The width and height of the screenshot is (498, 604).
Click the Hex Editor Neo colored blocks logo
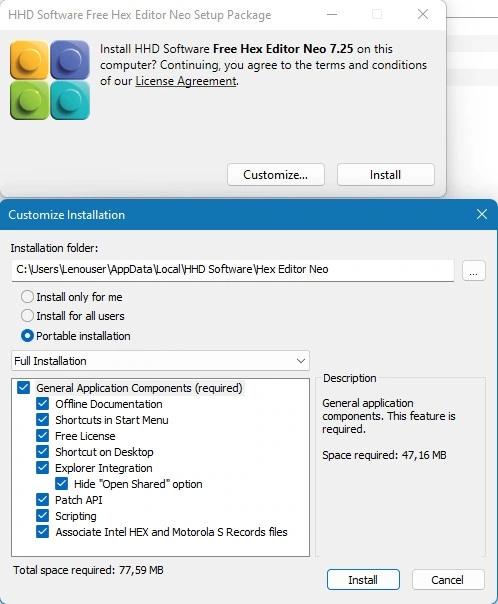50,80
